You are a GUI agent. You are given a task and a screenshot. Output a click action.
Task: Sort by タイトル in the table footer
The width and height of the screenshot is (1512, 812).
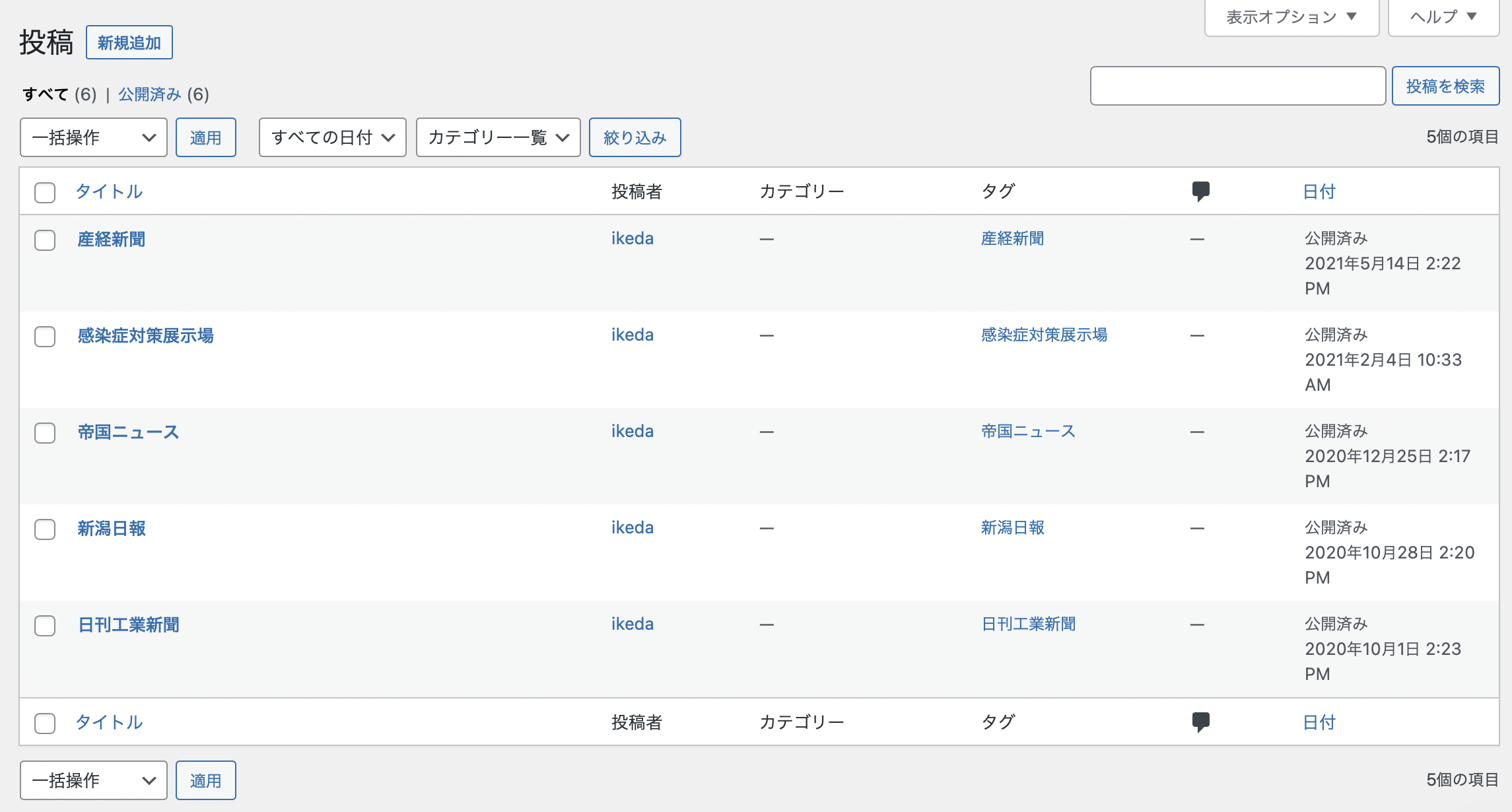(x=110, y=722)
